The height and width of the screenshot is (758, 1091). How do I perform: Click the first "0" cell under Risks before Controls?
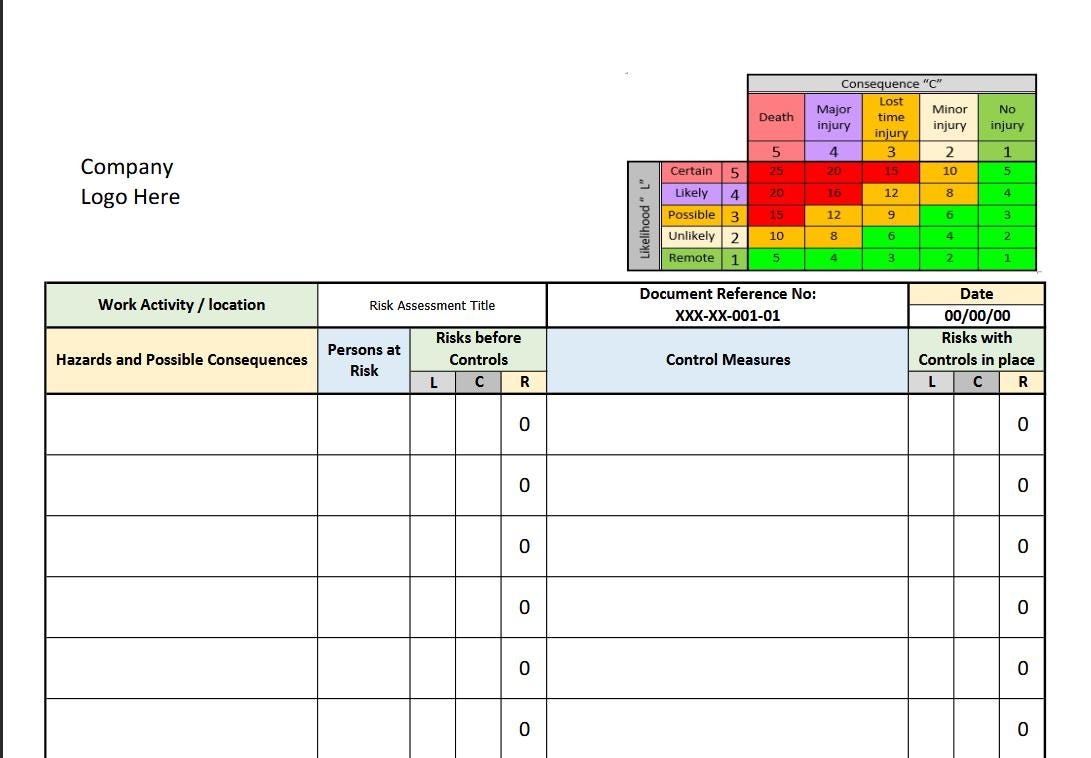[x=523, y=424]
